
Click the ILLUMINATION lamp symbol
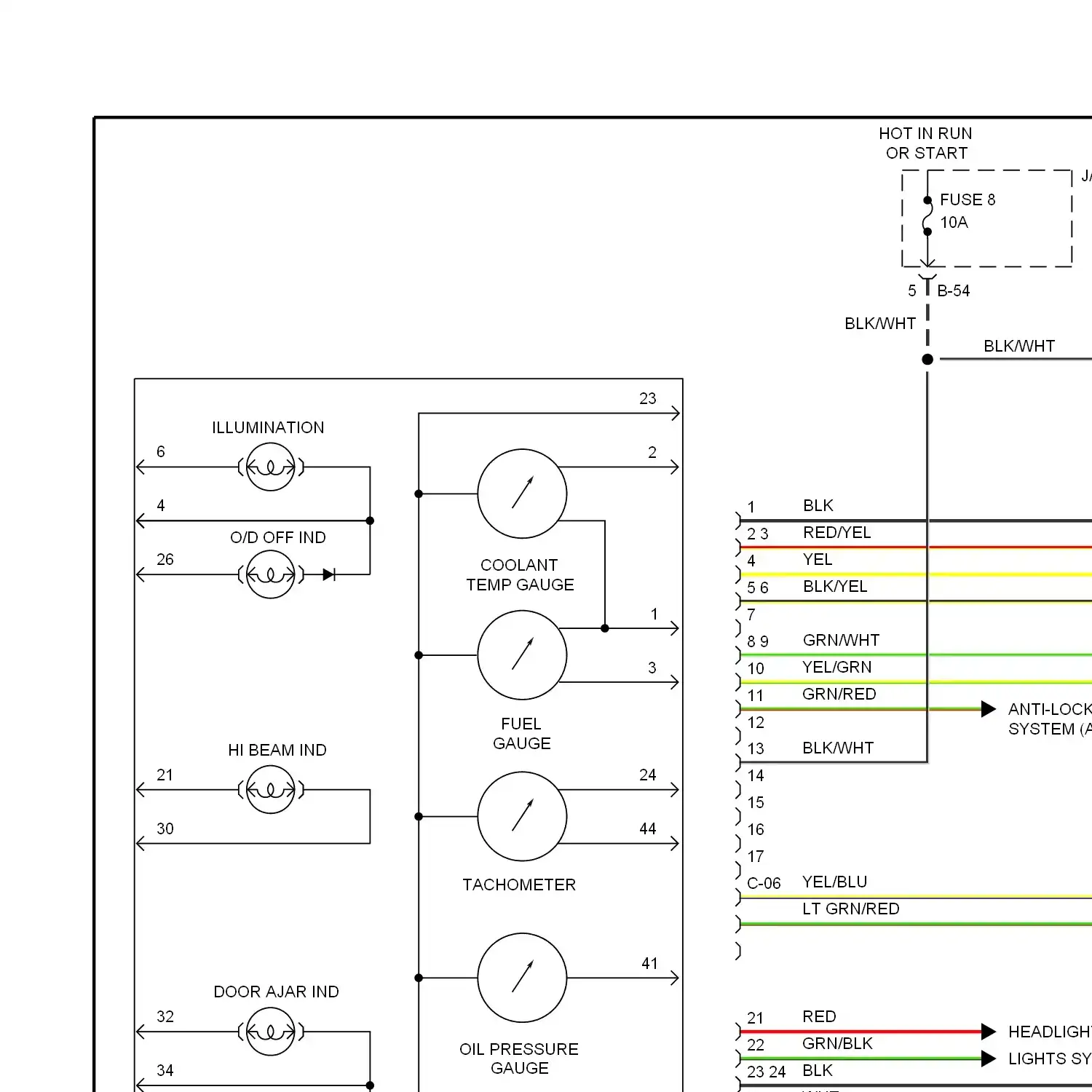coord(271,467)
